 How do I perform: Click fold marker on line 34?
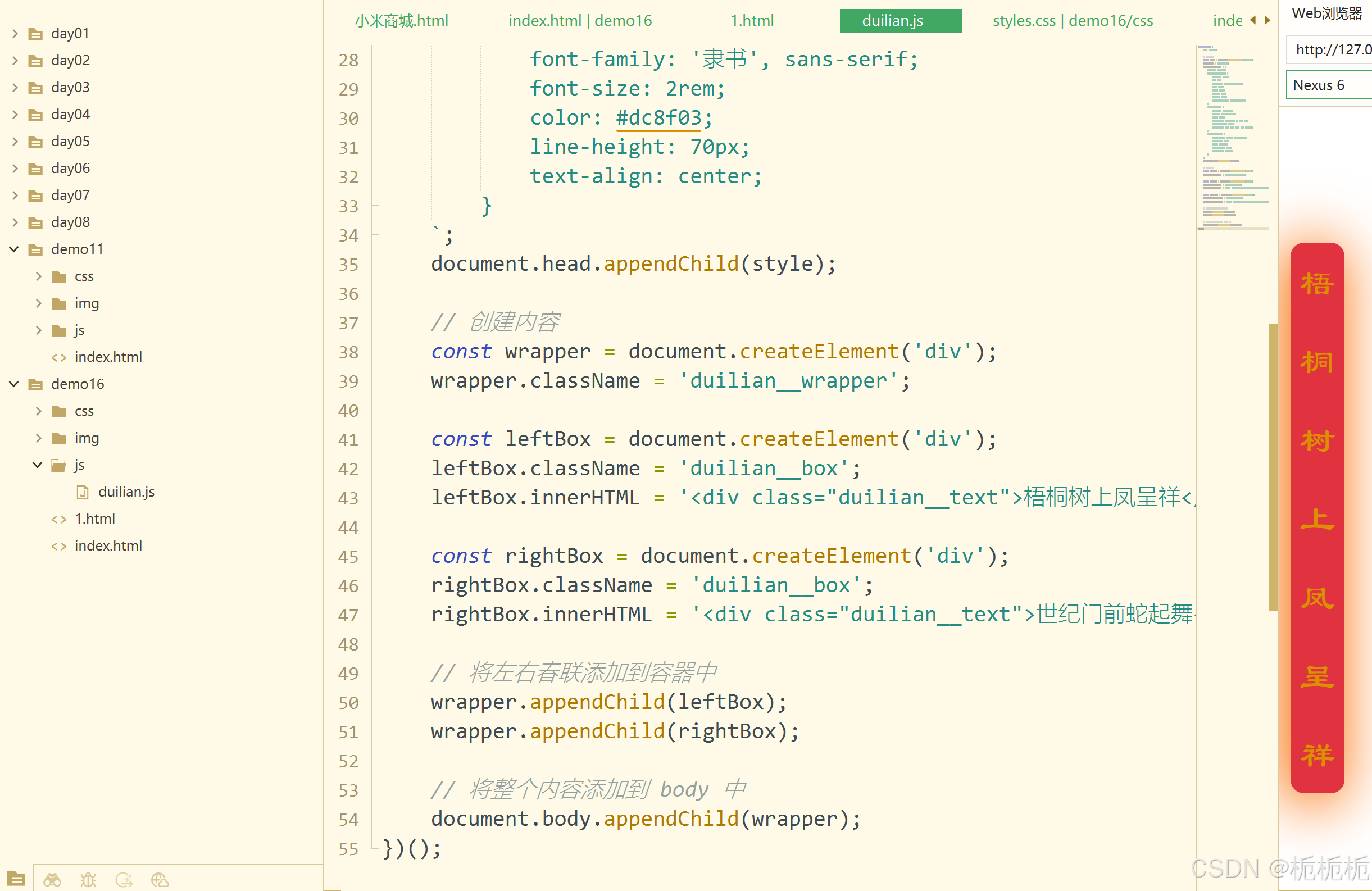375,235
